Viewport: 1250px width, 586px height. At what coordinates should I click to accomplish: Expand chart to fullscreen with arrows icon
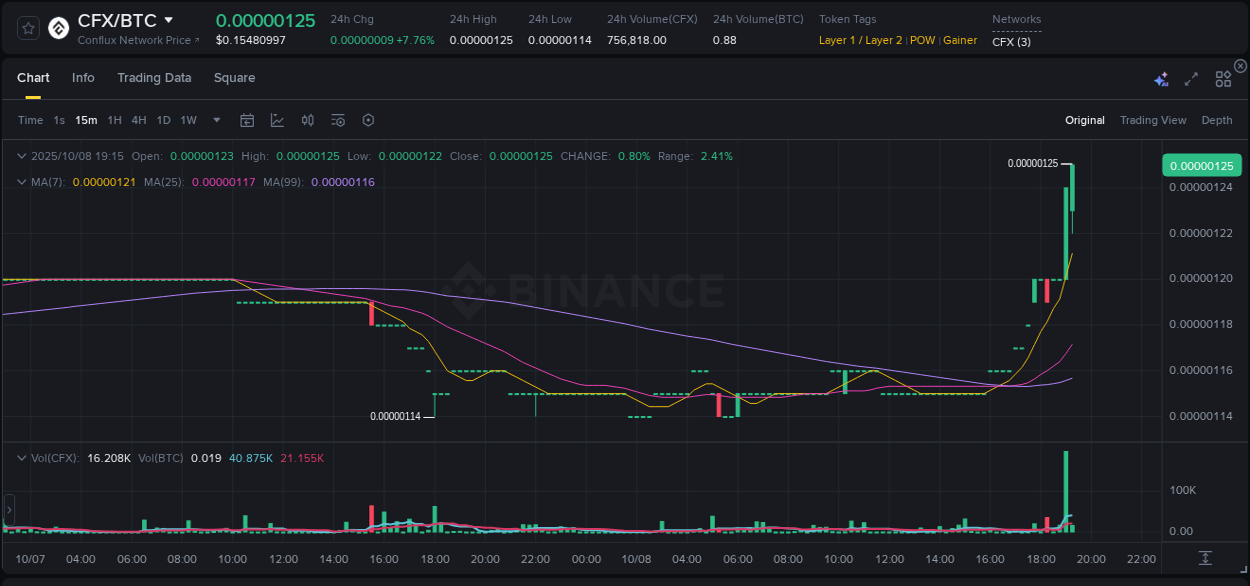coord(1190,78)
